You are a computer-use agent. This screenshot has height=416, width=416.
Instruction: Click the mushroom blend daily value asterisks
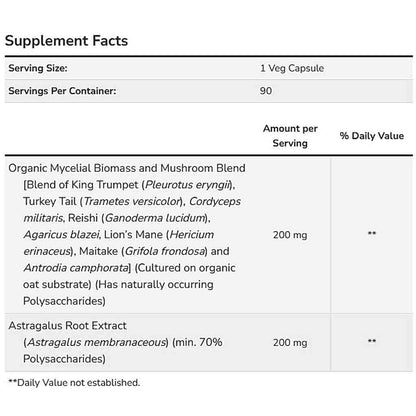372,233
